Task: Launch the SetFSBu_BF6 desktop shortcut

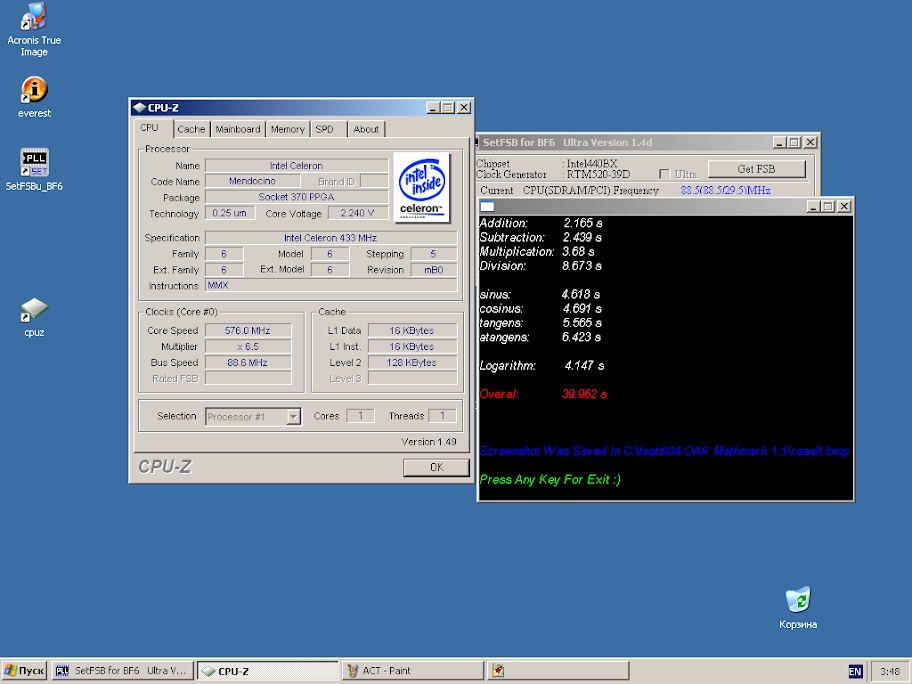Action: pos(34,169)
